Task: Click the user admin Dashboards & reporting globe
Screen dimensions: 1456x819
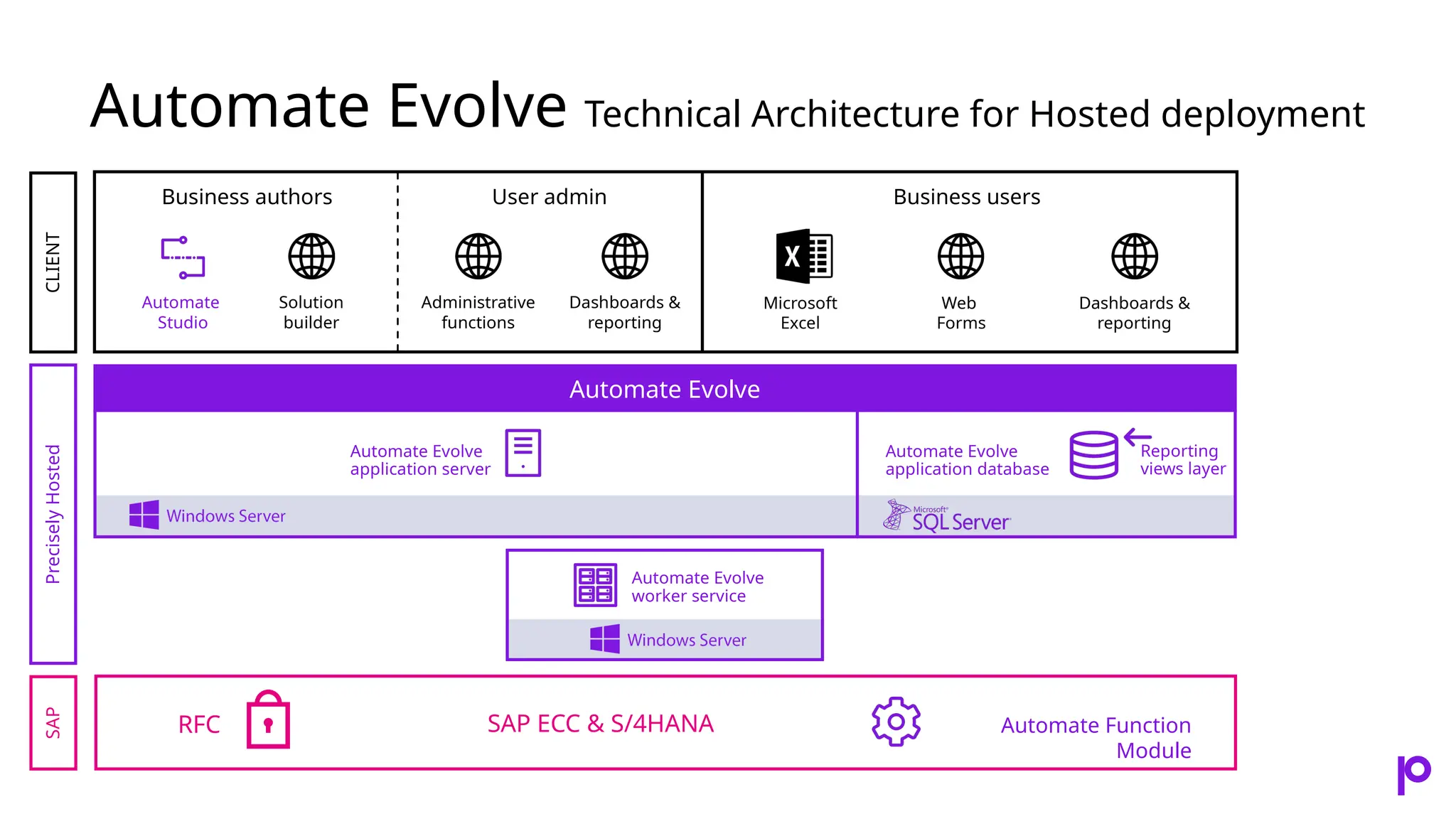Action: pyautogui.click(x=624, y=256)
